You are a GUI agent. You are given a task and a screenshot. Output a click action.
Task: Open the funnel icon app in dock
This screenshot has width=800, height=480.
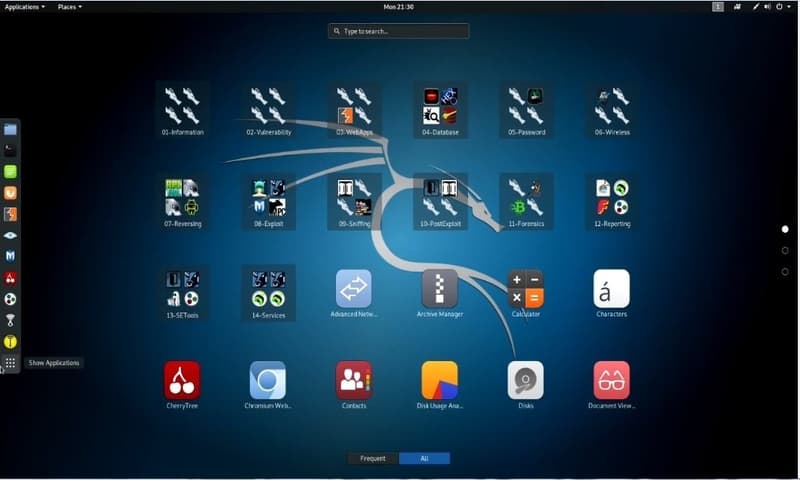pos(10,320)
